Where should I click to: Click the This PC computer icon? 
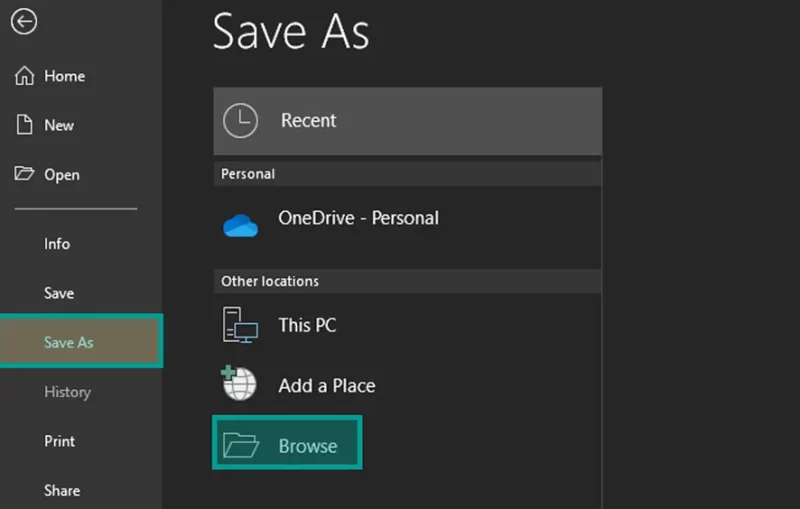point(240,325)
